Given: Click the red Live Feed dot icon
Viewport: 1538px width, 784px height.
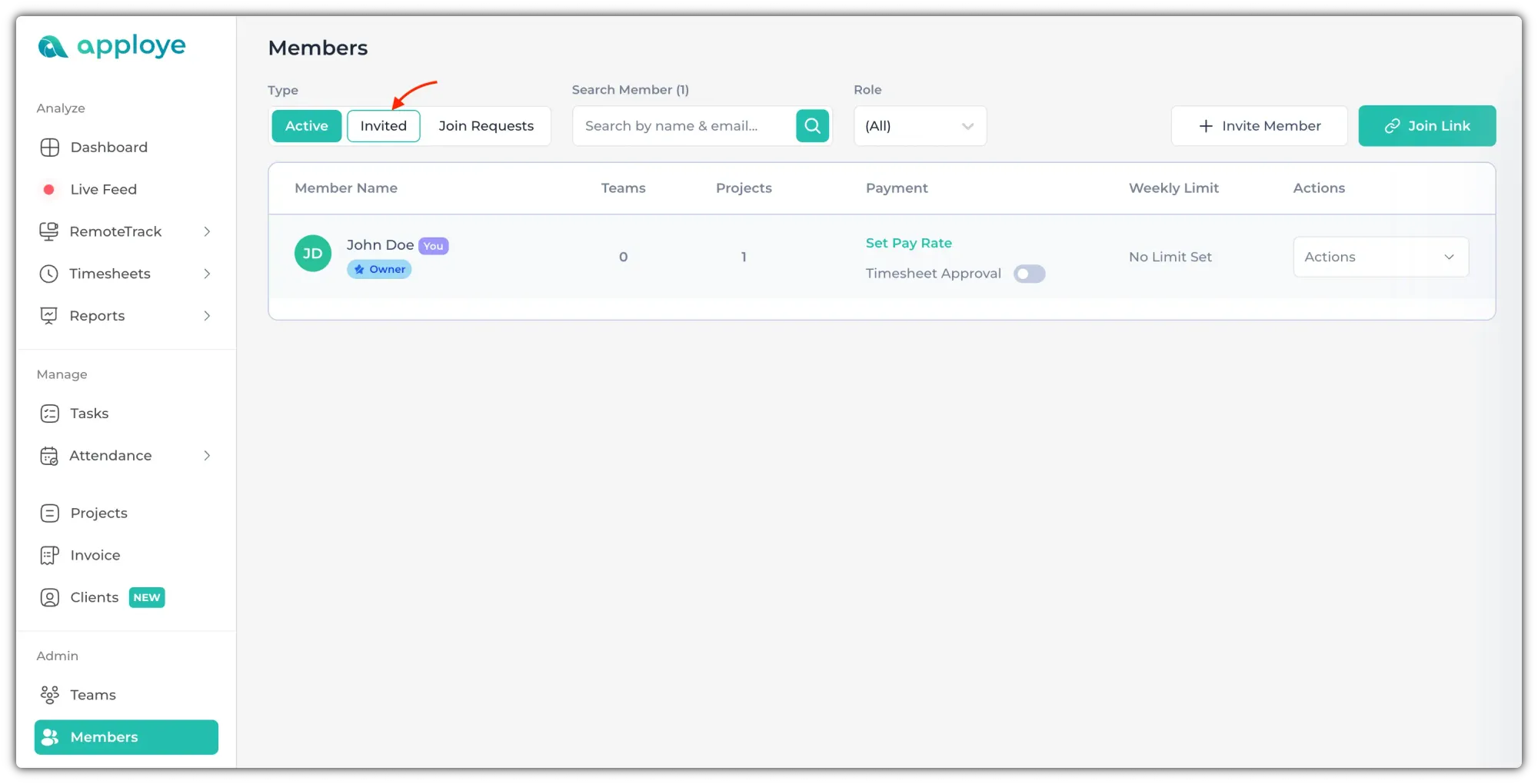Looking at the screenshot, I should [x=48, y=189].
